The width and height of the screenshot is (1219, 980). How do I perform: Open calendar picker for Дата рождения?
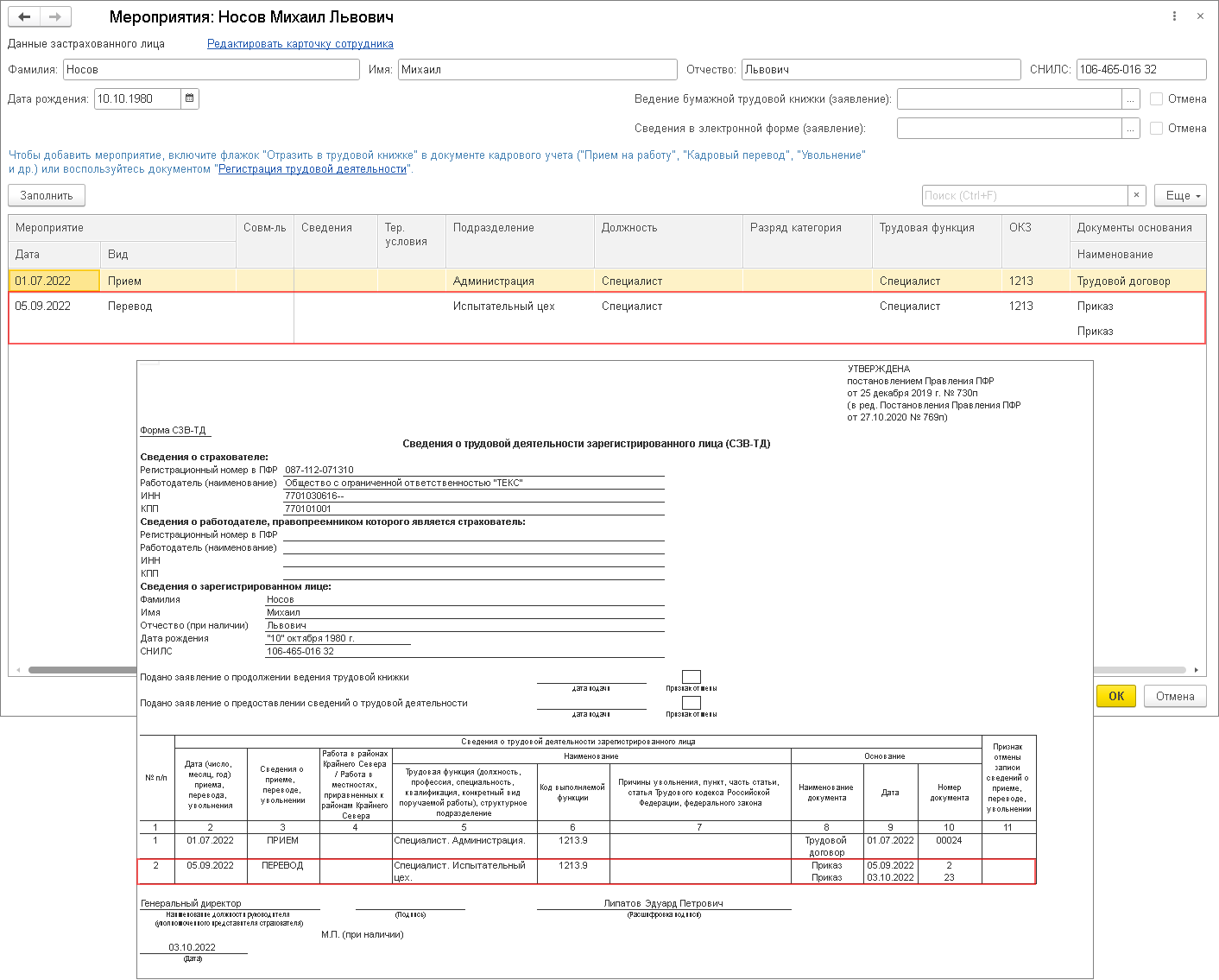[190, 98]
